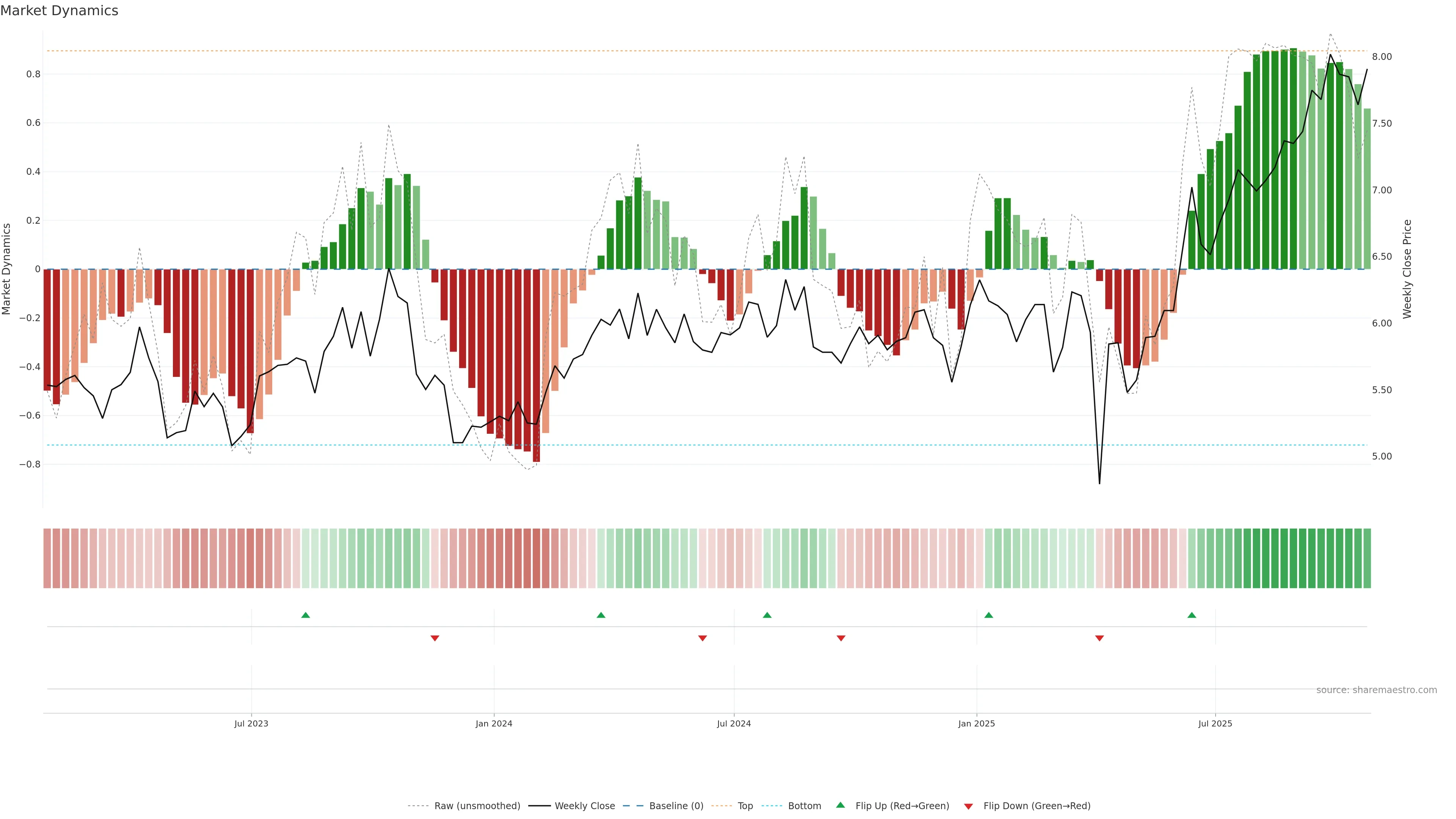1456x819 pixels.
Task: Click the last red Flip Down triangle marker
Action: (1099, 638)
